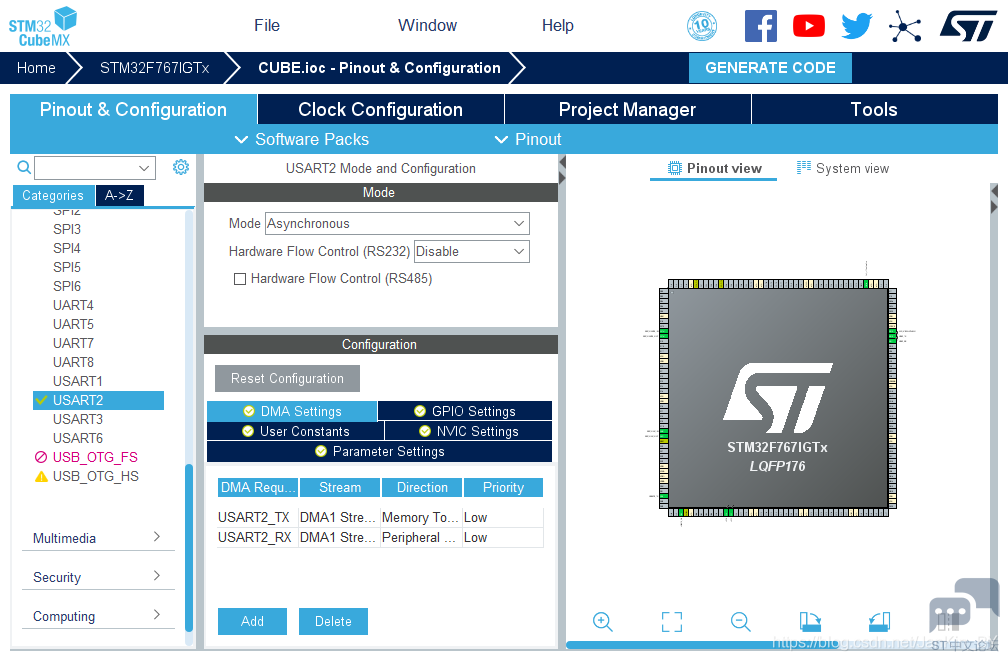Image resolution: width=1008 pixels, height=661 pixels.
Task: Select the USART2_RX DMA request row
Action: 380,538
